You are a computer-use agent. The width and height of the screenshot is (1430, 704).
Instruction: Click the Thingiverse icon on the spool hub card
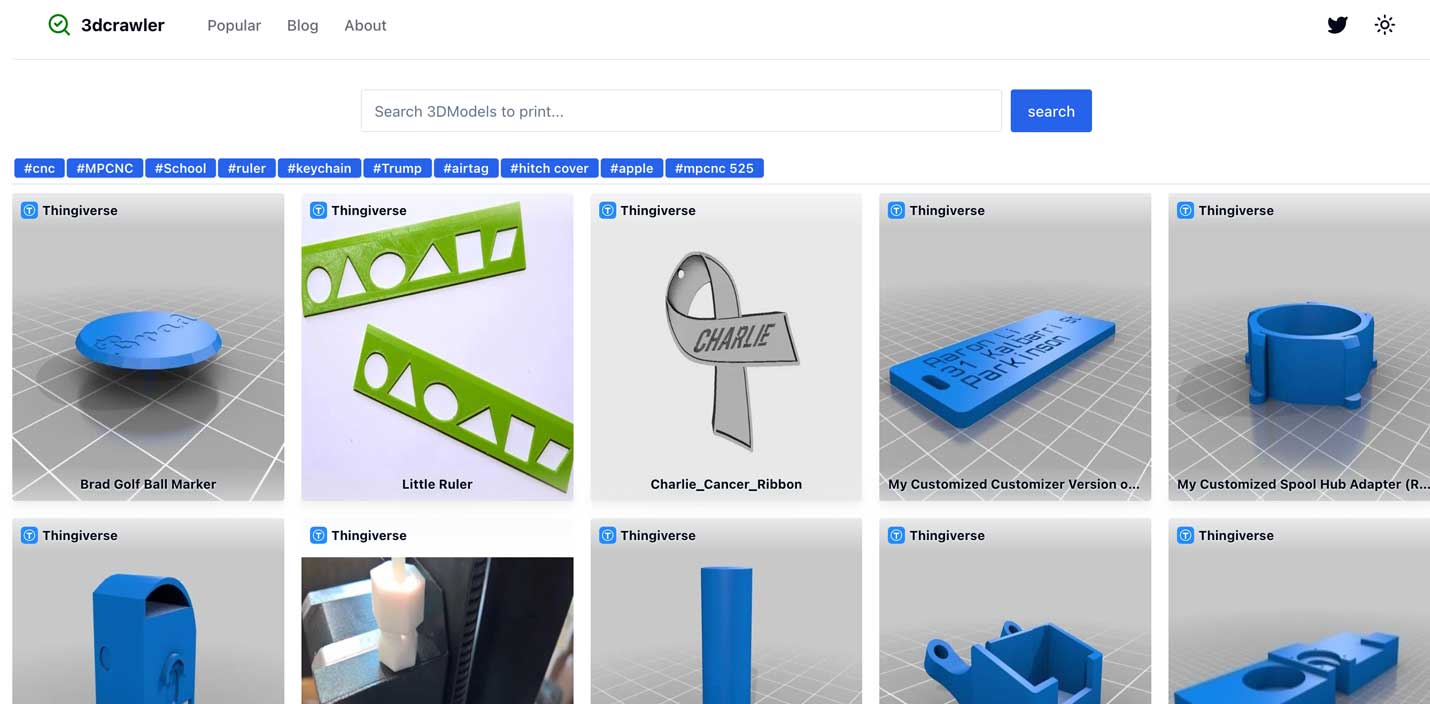click(1185, 210)
